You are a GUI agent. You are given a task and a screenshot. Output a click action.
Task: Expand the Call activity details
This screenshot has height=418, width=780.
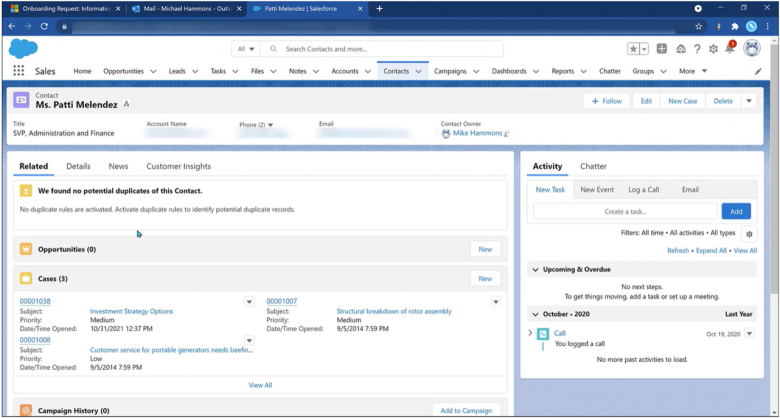530,333
